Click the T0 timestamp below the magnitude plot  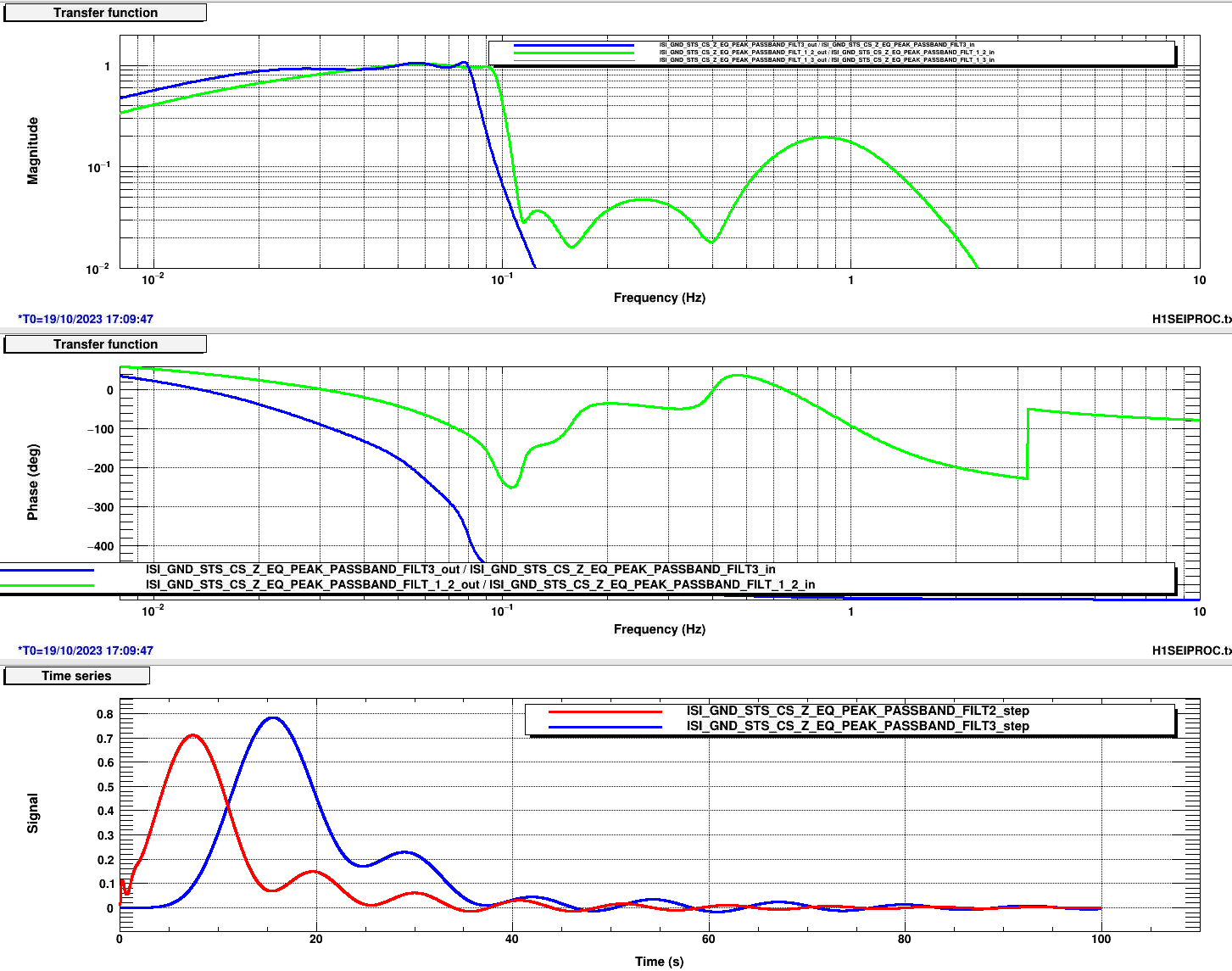pos(86,319)
